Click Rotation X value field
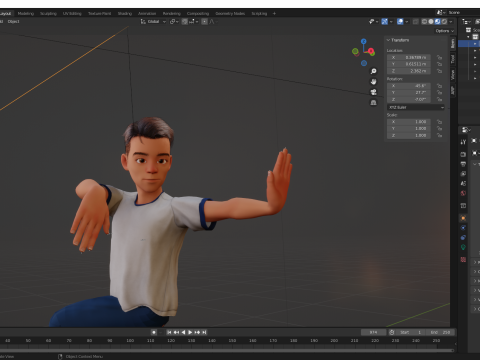This screenshot has width=480, height=360. click(409, 86)
